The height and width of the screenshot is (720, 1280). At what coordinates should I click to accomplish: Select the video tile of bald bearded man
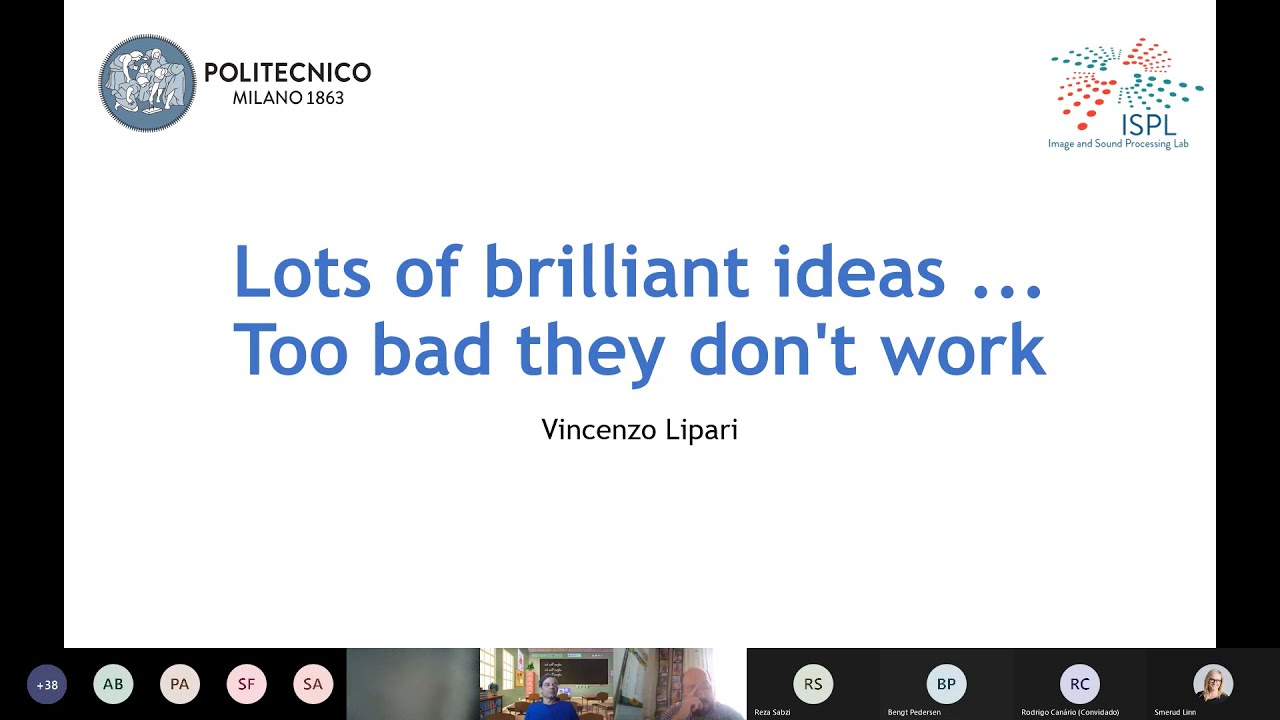click(x=679, y=684)
